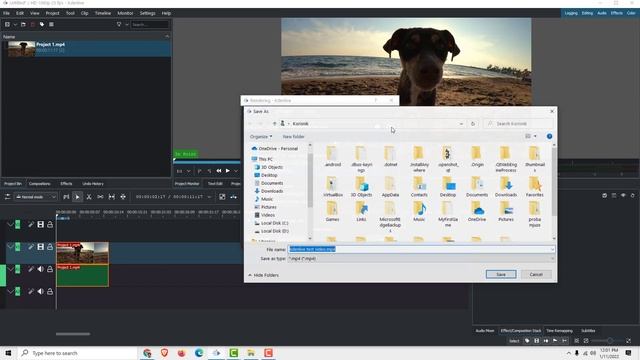
Task: Open Firefox from the Windows taskbar
Action: click(x=182, y=353)
